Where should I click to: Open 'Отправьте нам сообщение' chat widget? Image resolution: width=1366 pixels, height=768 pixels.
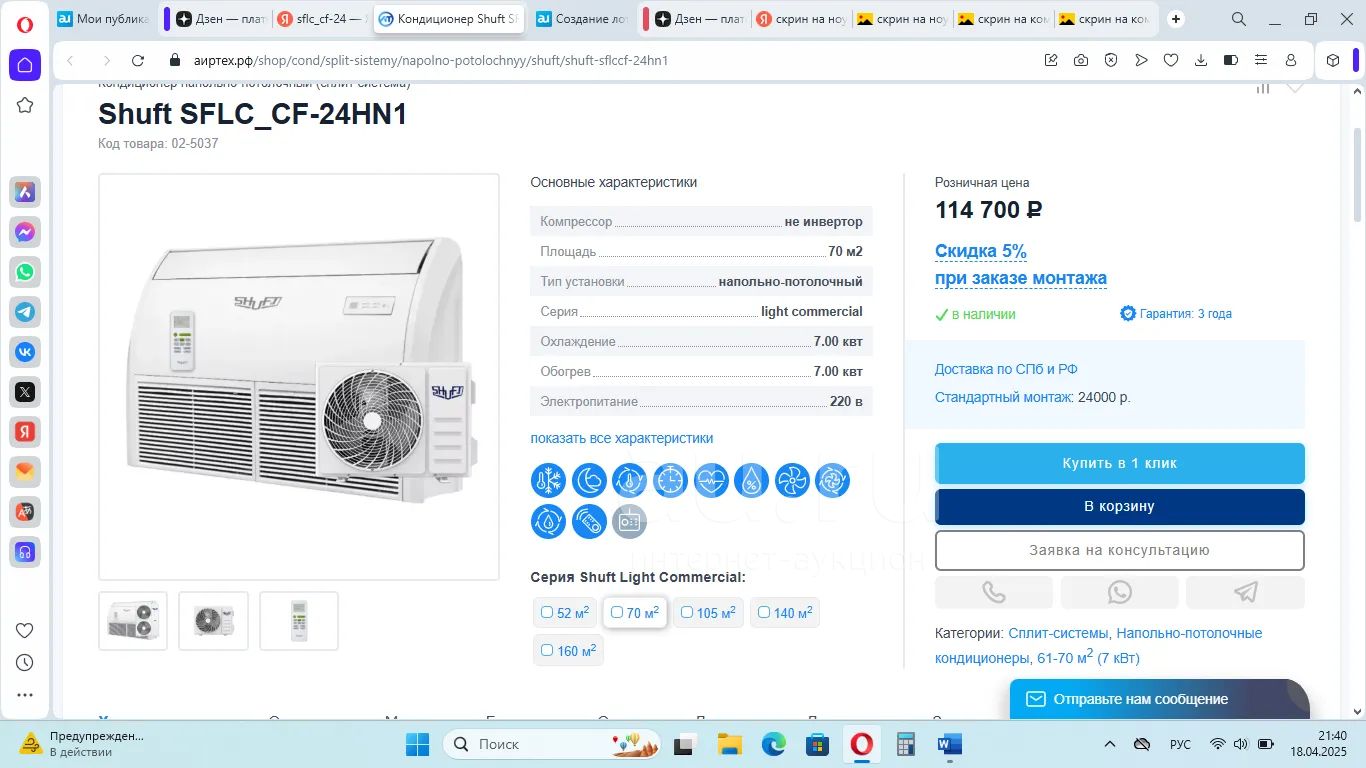pos(1159,699)
